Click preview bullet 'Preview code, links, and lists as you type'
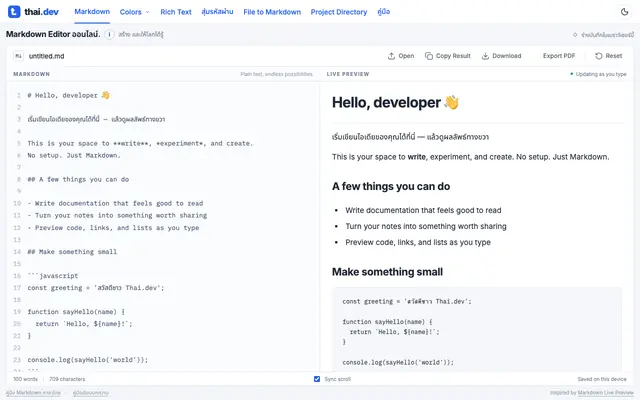This screenshot has width=640, height=400. [418, 242]
